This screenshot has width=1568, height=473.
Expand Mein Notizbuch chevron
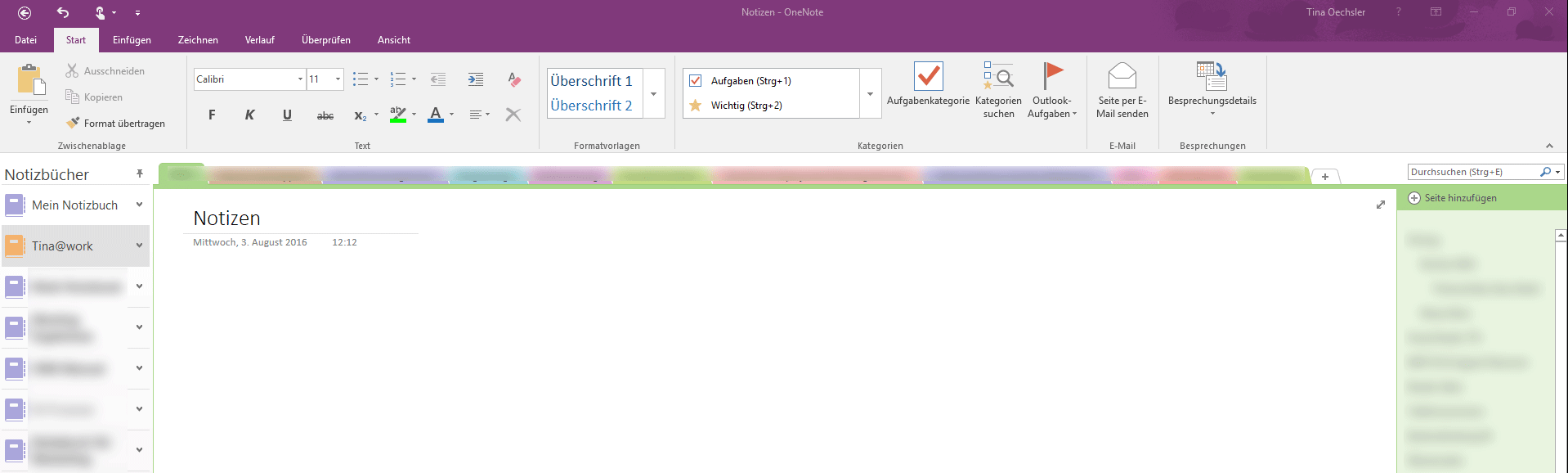[140, 205]
